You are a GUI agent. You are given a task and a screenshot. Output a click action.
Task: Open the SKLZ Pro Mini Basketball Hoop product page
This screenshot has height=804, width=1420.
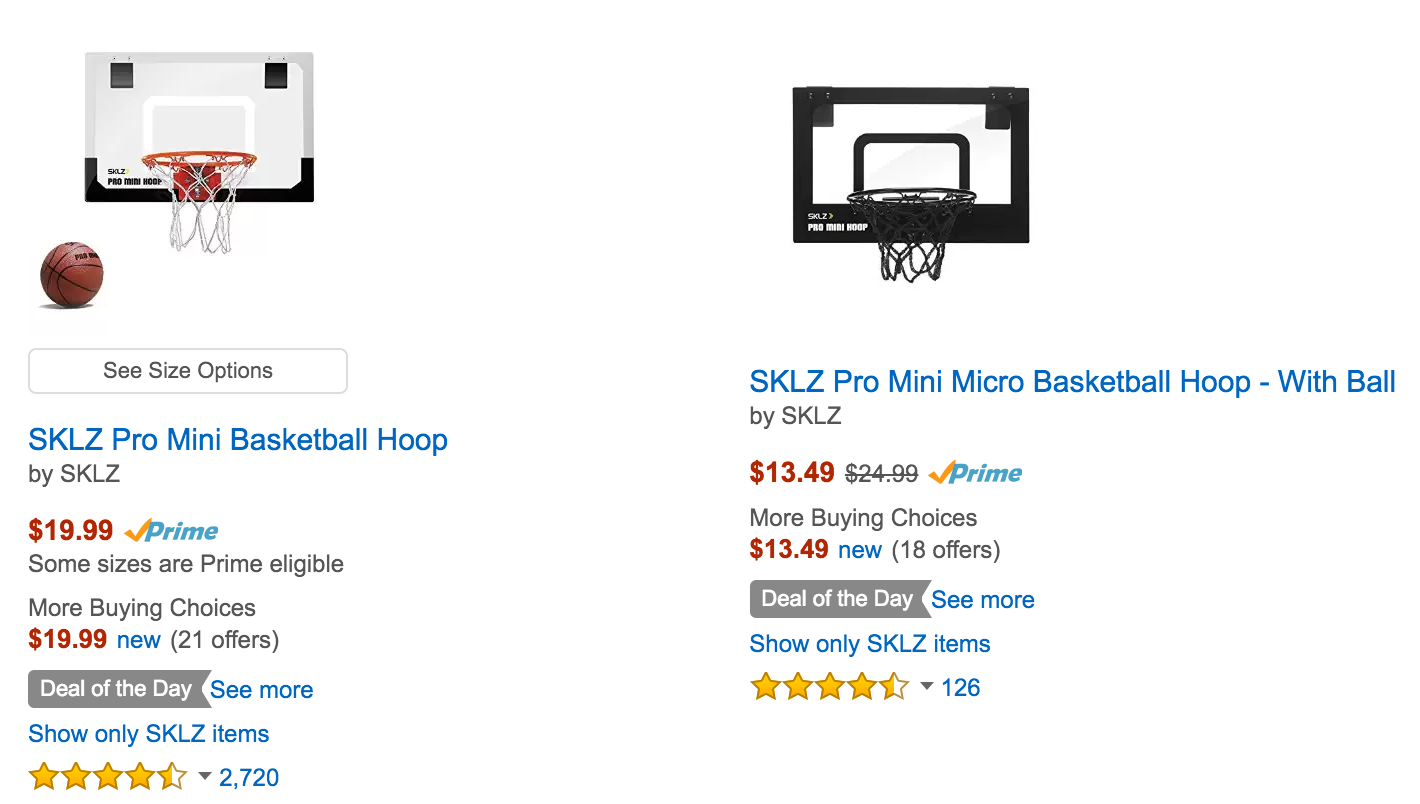(x=237, y=440)
